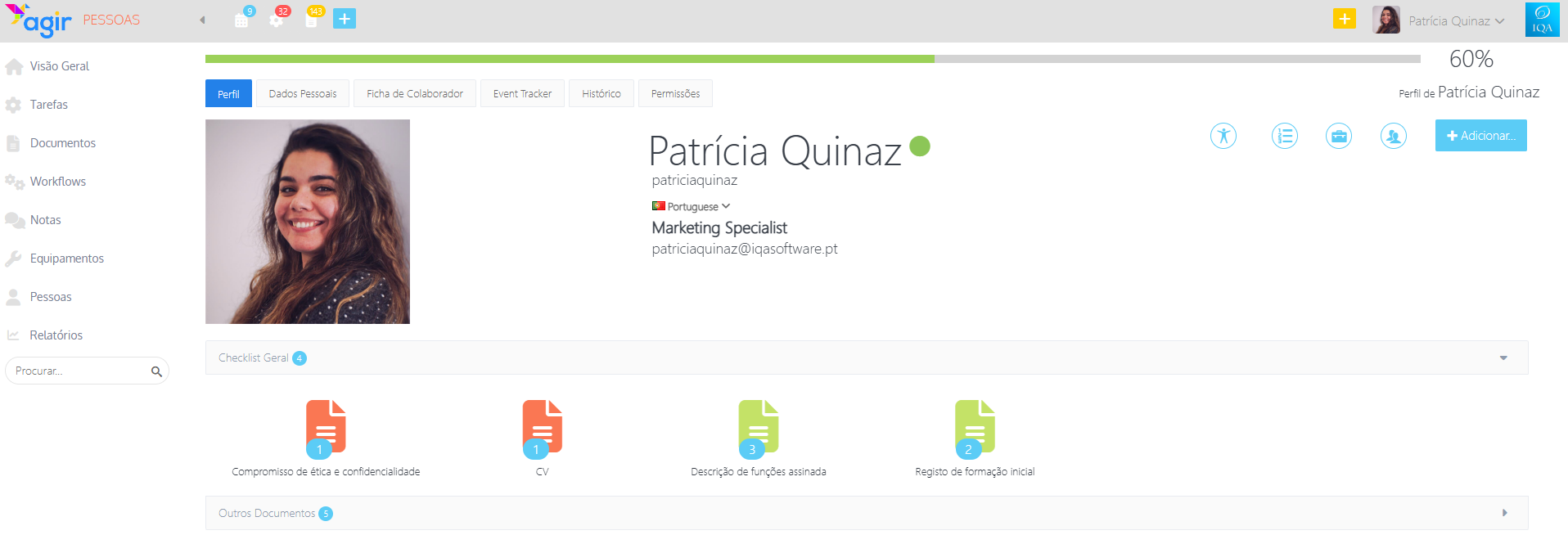Click Outros Documentos header label
Image resolution: width=1568 pixels, height=553 pixels.
click(267, 514)
